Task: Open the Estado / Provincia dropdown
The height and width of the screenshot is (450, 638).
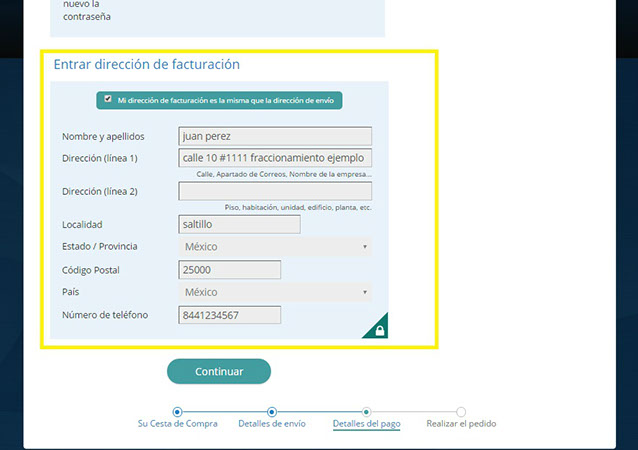Action: (x=274, y=246)
